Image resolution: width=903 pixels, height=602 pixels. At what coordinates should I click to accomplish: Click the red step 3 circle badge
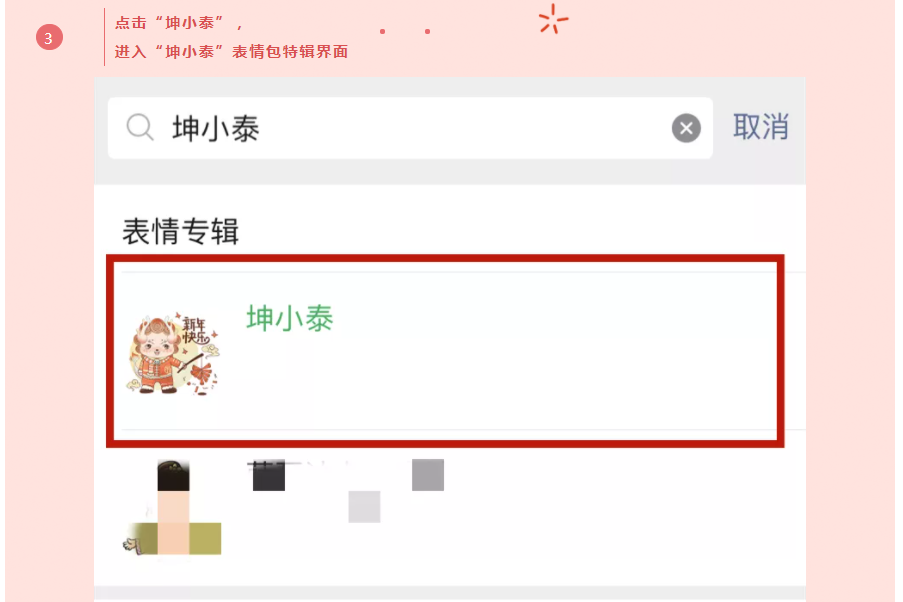click(x=49, y=37)
